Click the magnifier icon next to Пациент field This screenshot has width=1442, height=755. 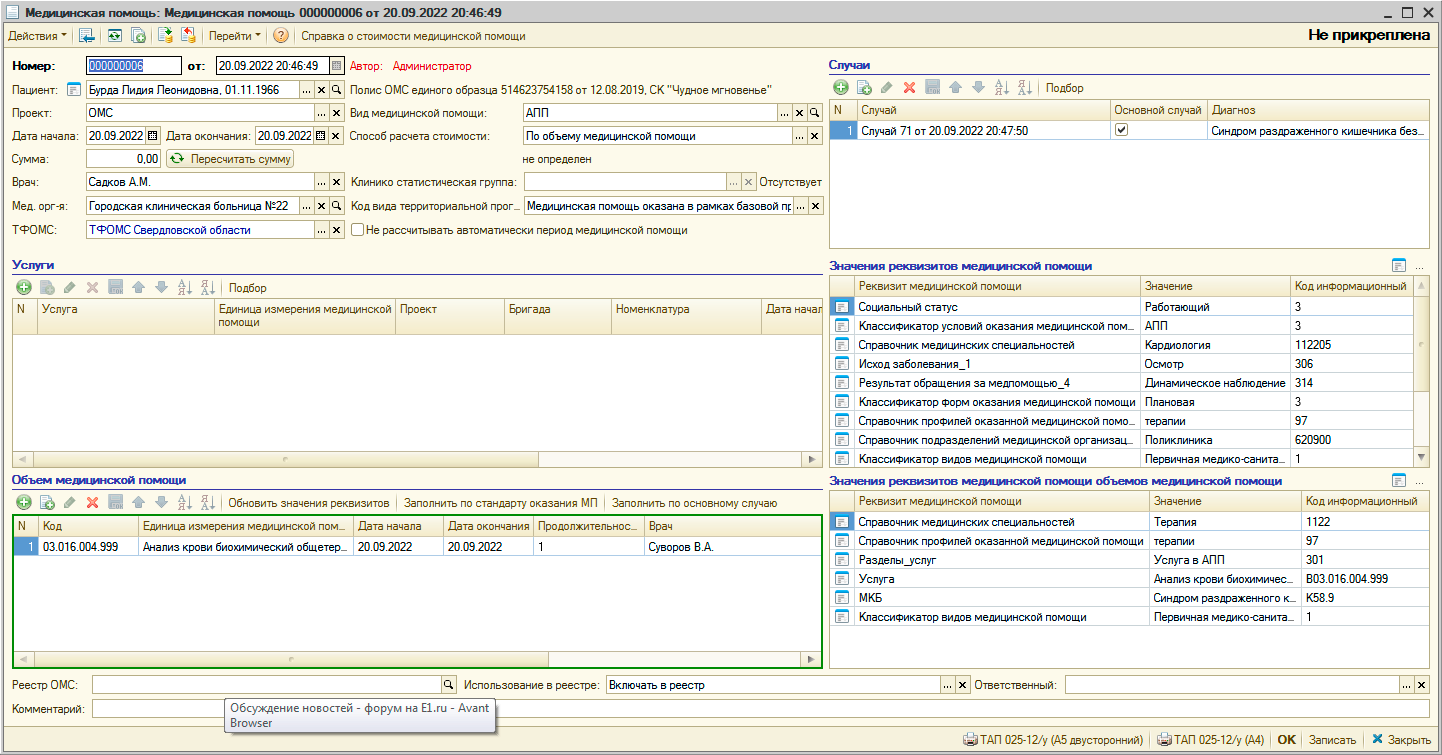(336, 90)
